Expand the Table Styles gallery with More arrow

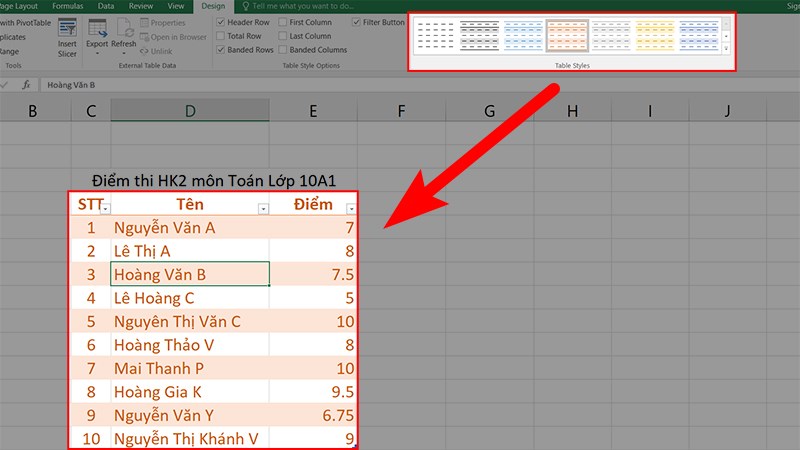[727, 48]
